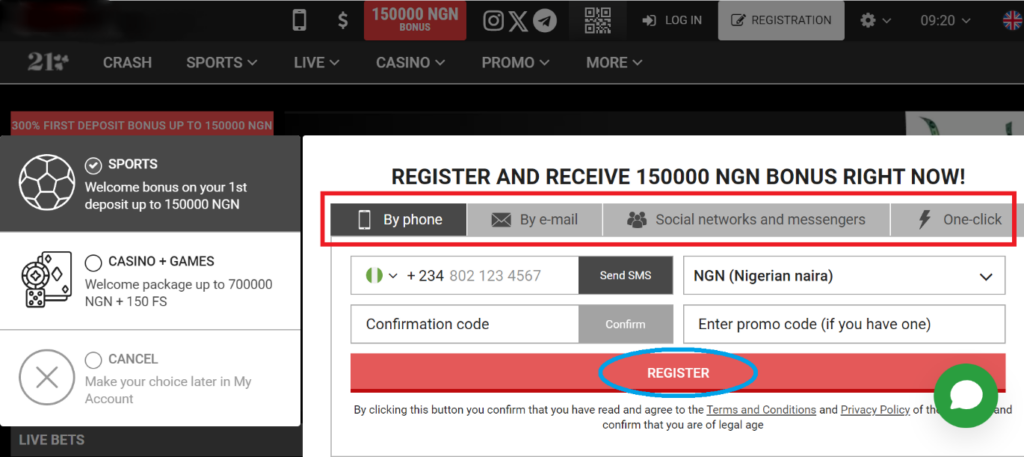Open the Nigerian flag country code dropdown

(379, 276)
